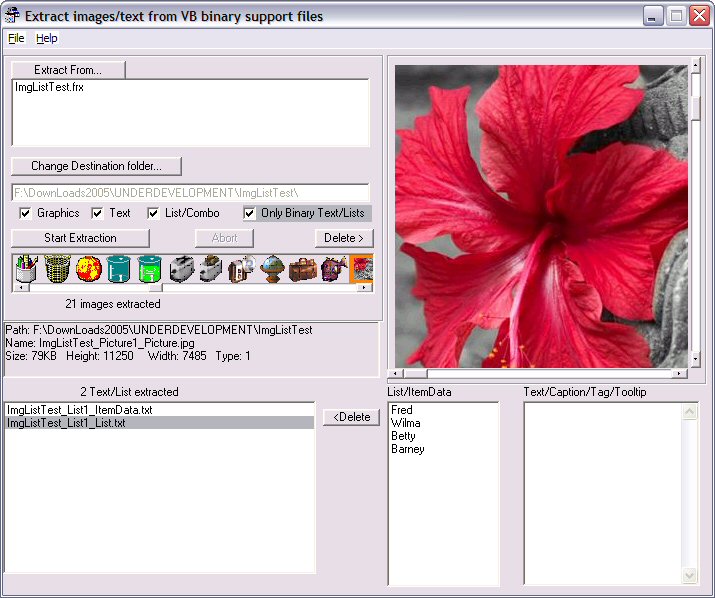This screenshot has width=715, height=598.
Task: Toggle Only Binary Text/Lists option
Action: (x=249, y=213)
